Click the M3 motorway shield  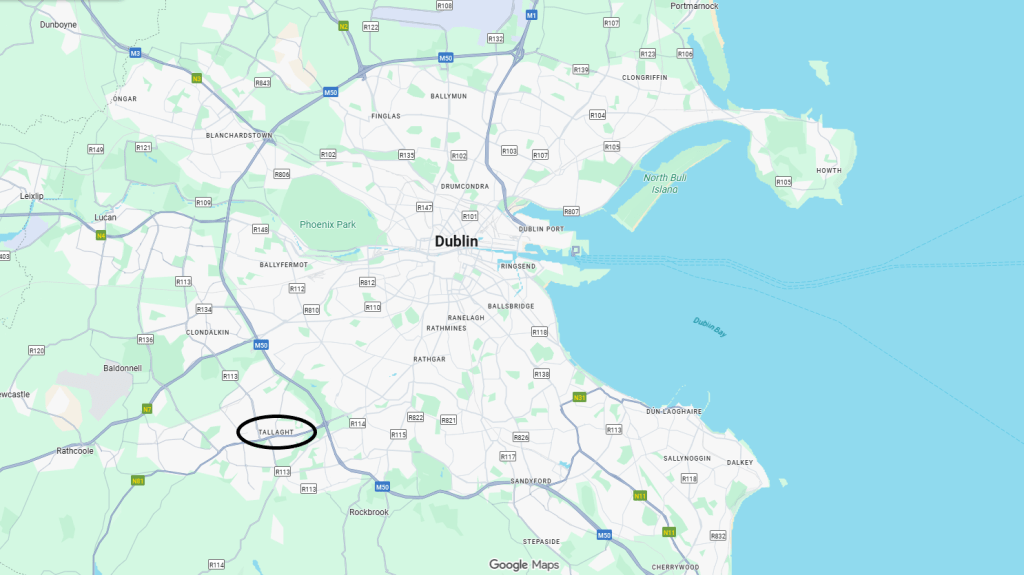pos(135,53)
